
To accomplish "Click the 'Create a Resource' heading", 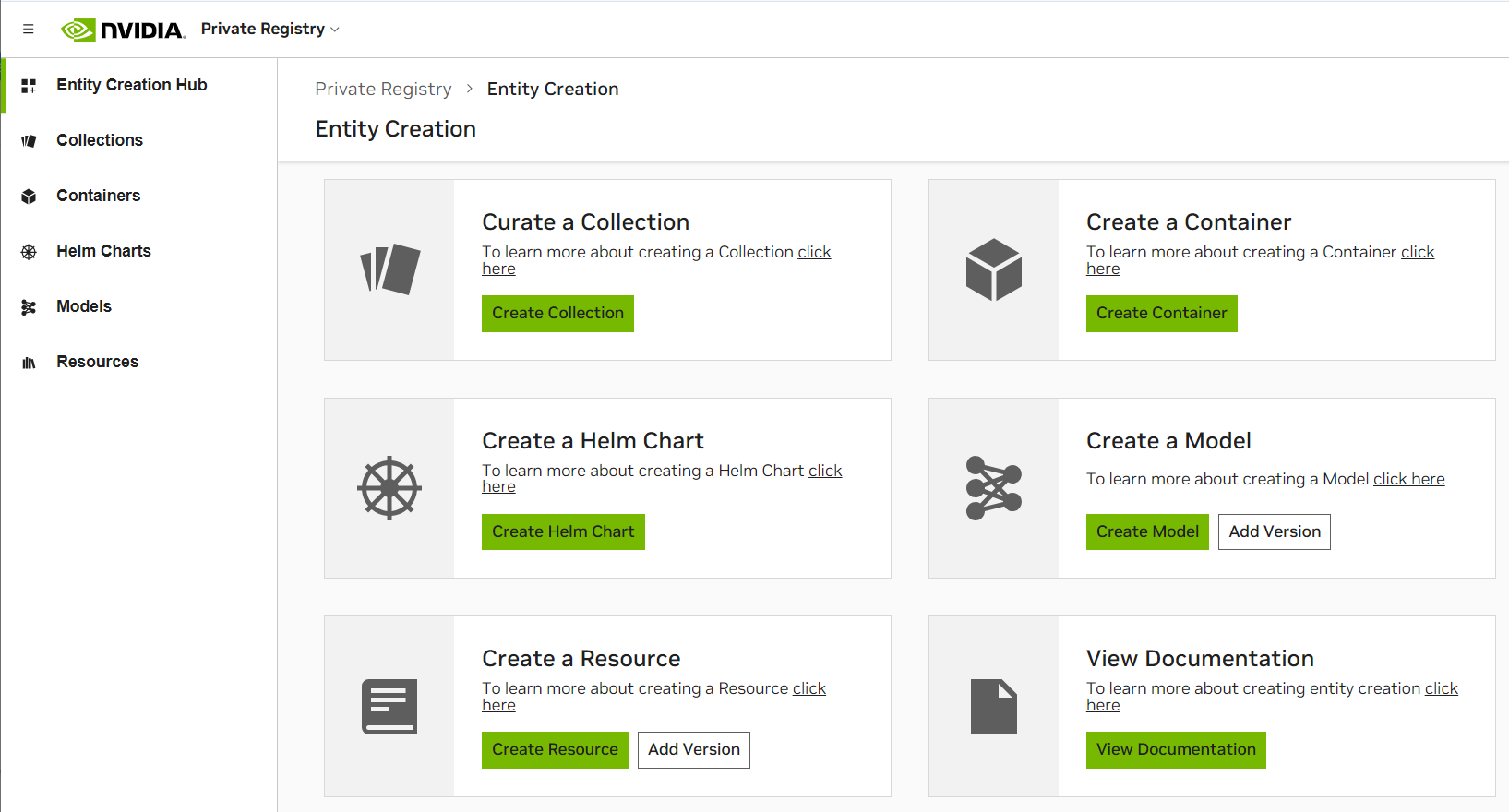I will point(581,659).
